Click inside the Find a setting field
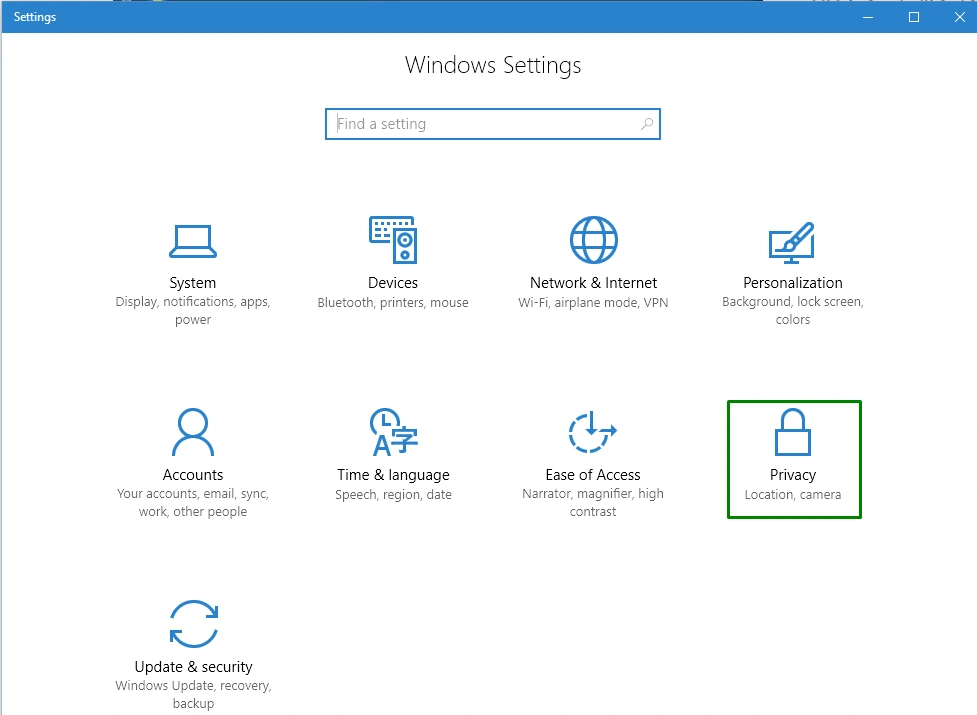 click(x=493, y=124)
